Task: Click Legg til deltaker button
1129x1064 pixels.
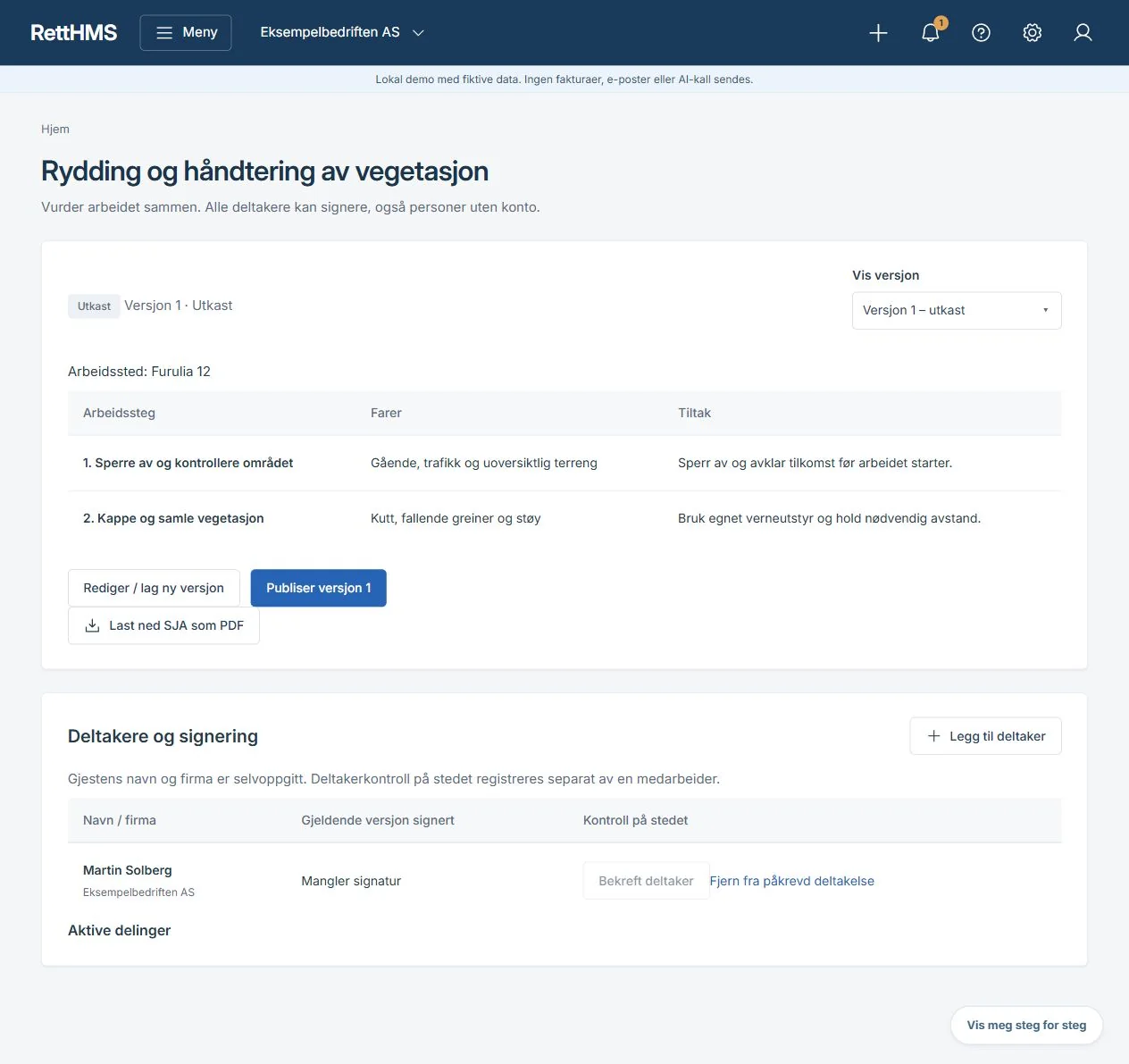Action: 985,736
